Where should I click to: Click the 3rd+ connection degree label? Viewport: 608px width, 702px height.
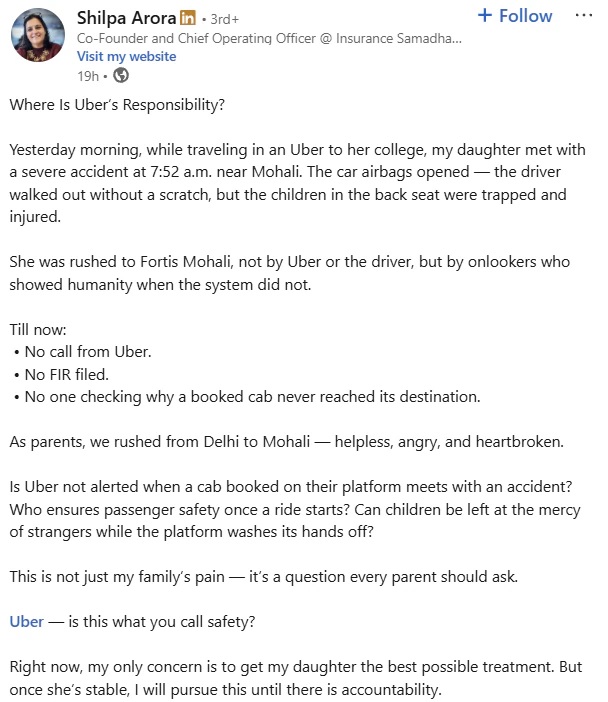(x=226, y=18)
